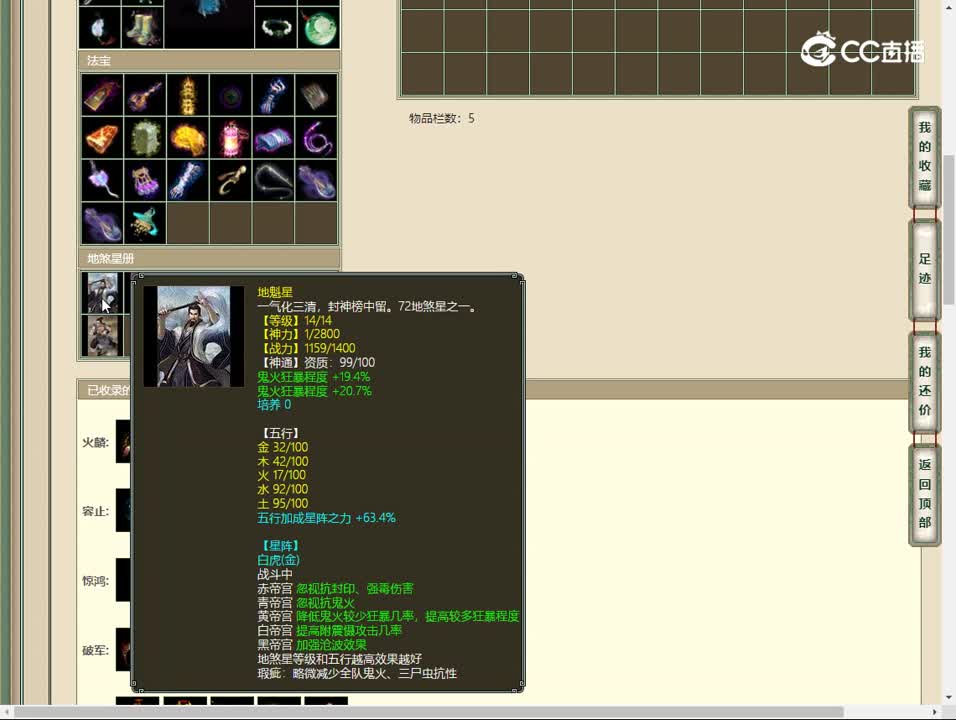Image resolution: width=956 pixels, height=720 pixels.
Task: Click the 破军 label
Action: 96,650
